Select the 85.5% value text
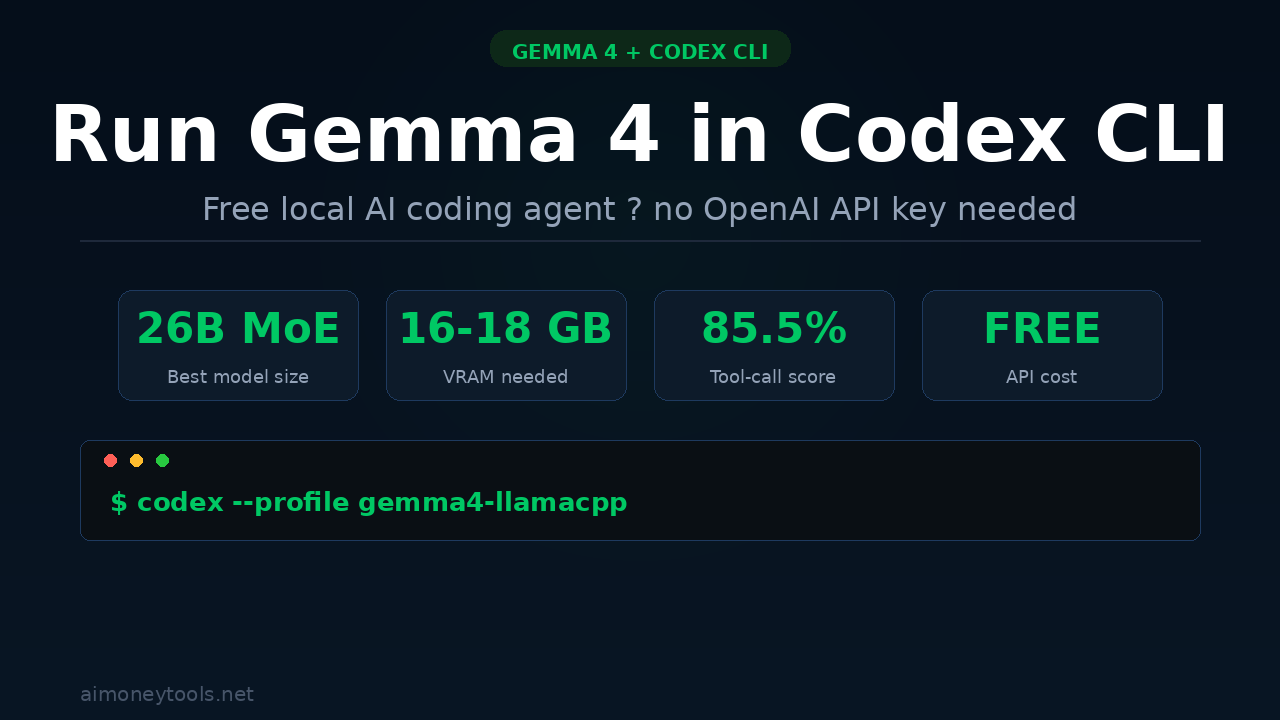Image resolution: width=1280 pixels, height=720 pixels. [774, 329]
